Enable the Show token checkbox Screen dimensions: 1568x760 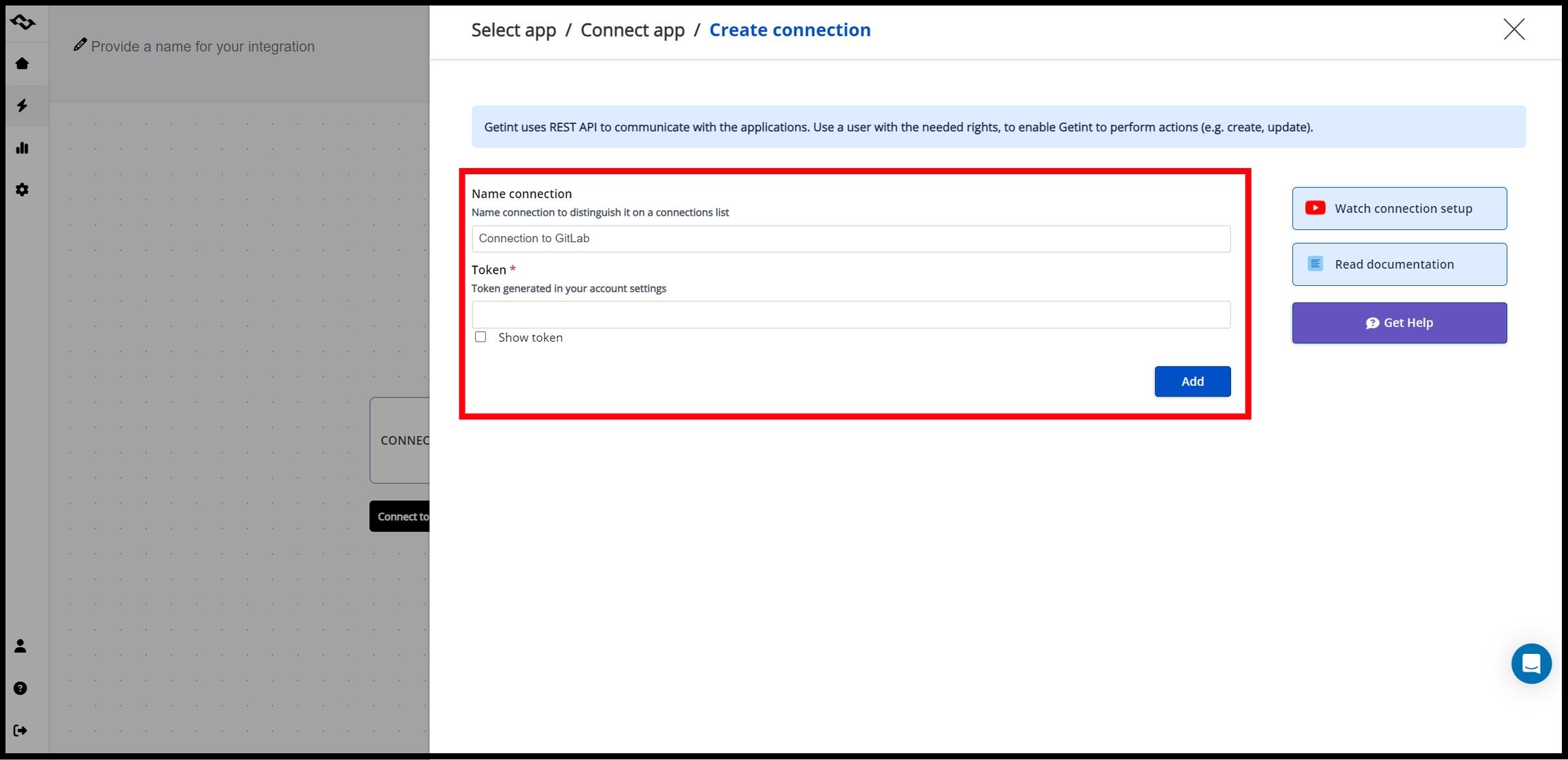pyautogui.click(x=480, y=337)
